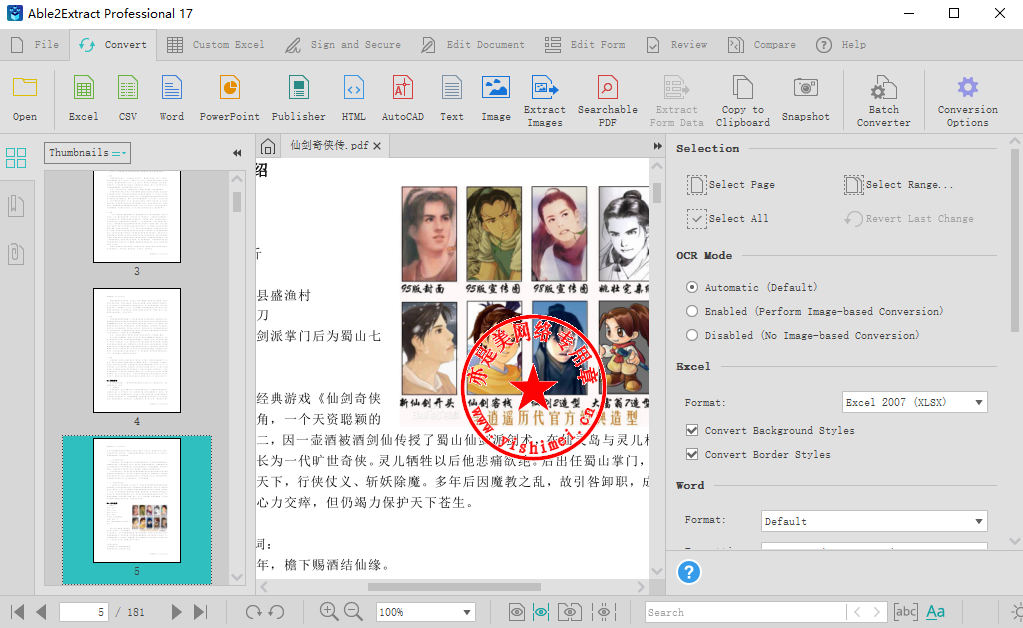Zoom out with the magnifier minus icon
Viewport: 1023px width, 628px height.
353,612
